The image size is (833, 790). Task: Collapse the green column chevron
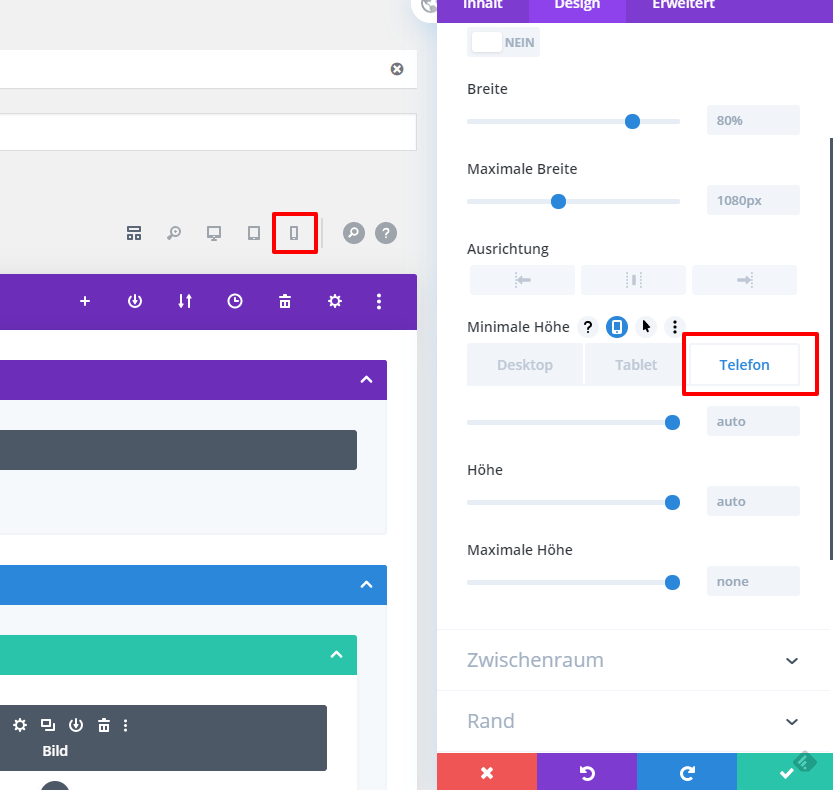pos(337,654)
